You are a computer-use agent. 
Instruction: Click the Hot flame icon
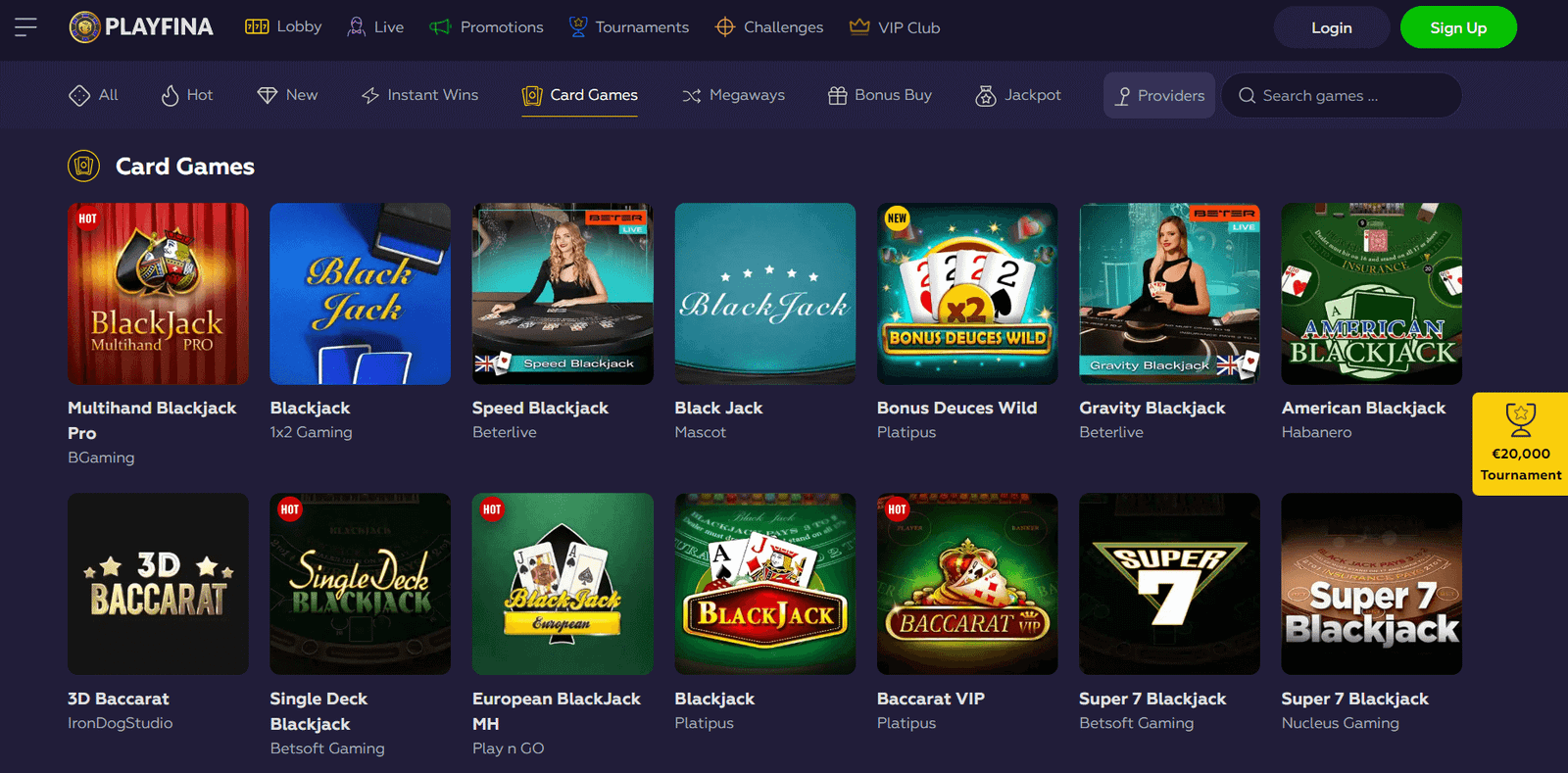[x=170, y=95]
